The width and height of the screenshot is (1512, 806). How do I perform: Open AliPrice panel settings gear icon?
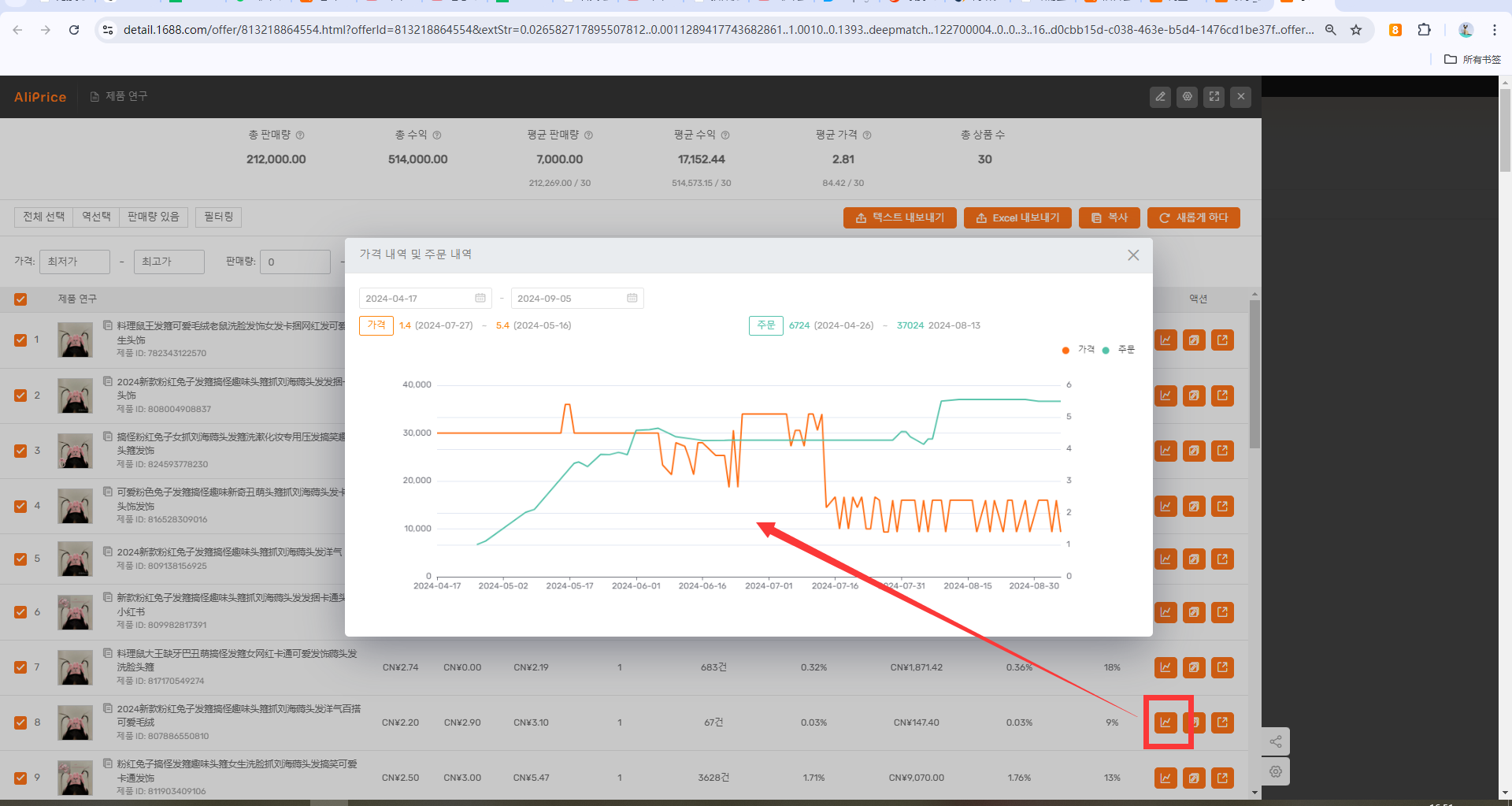pos(1188,97)
